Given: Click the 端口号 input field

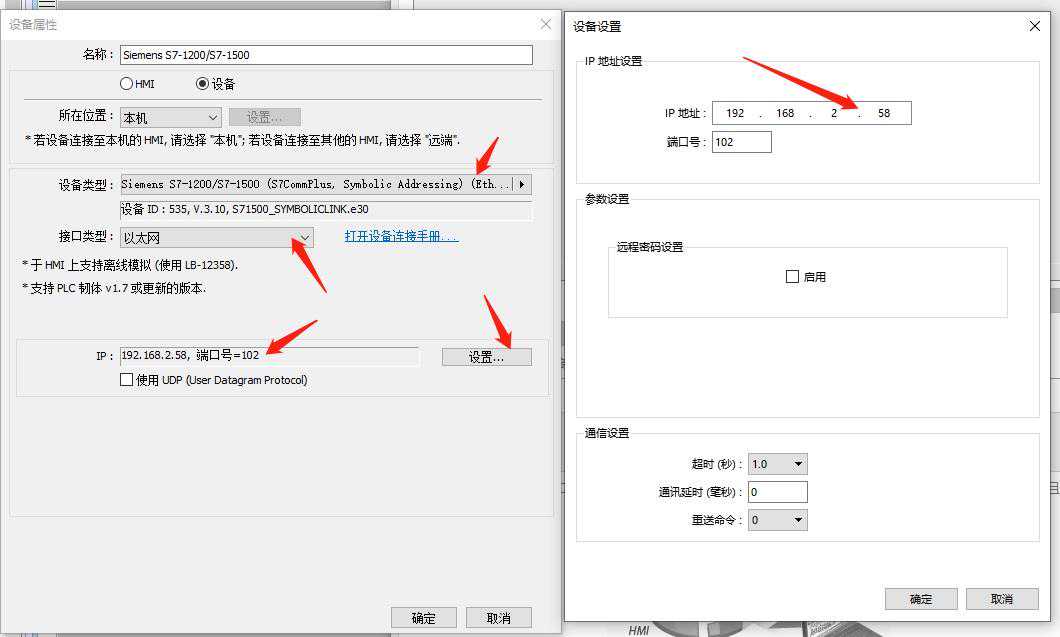Looking at the screenshot, I should (x=741, y=142).
